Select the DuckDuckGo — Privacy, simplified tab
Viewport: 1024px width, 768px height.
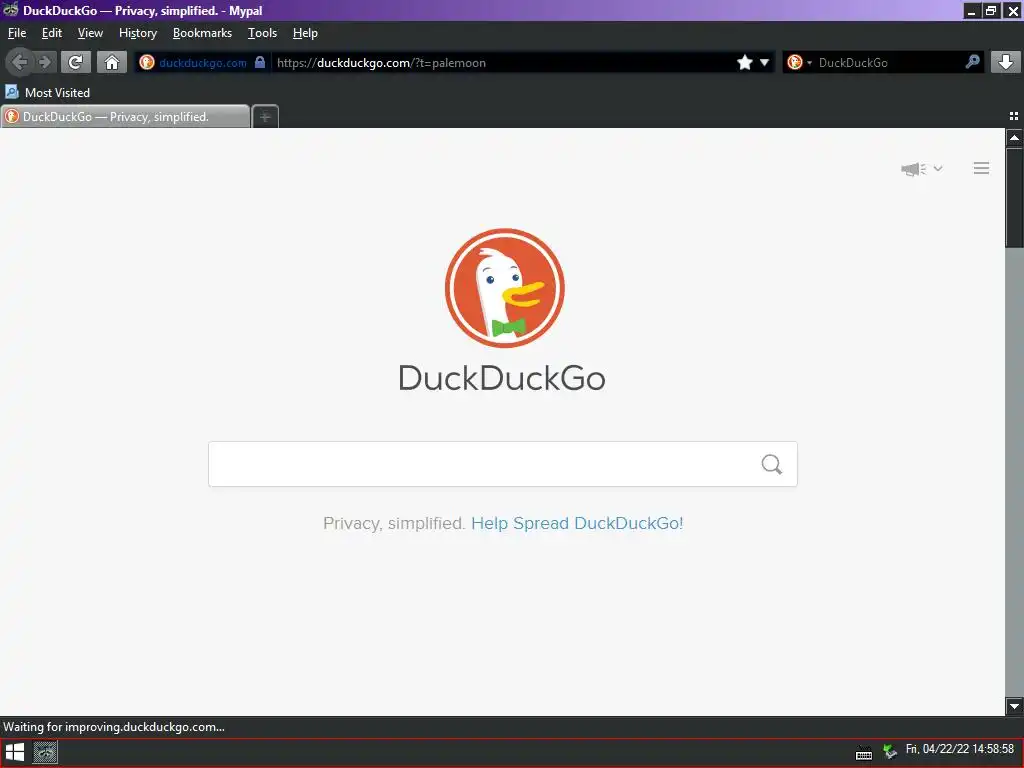[x=125, y=117]
